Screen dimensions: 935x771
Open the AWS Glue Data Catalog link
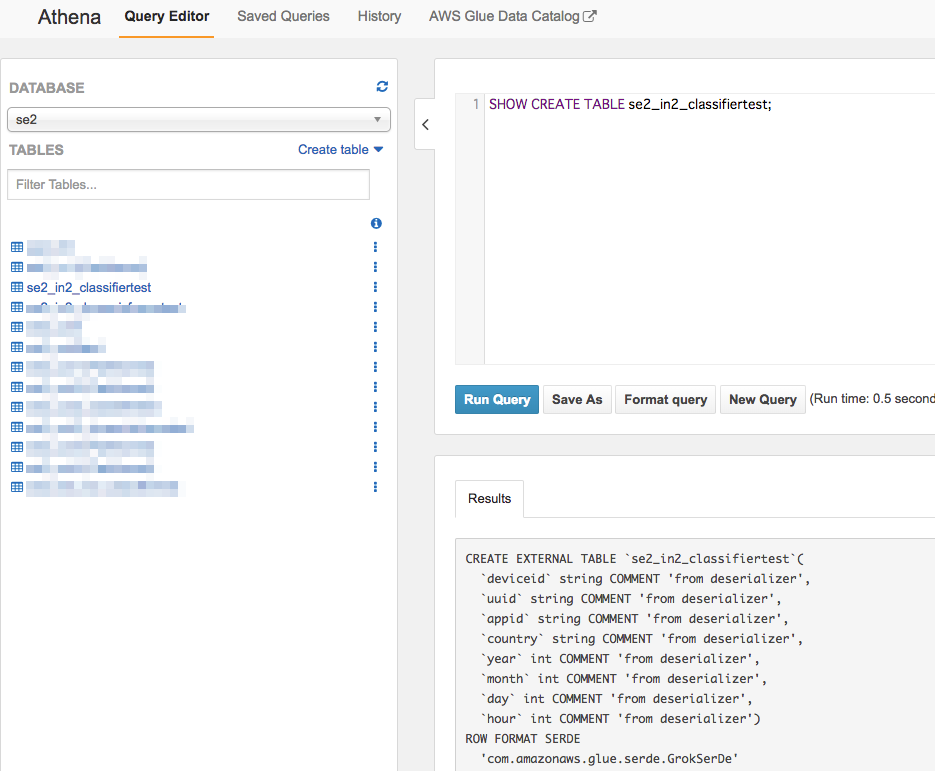coord(512,17)
